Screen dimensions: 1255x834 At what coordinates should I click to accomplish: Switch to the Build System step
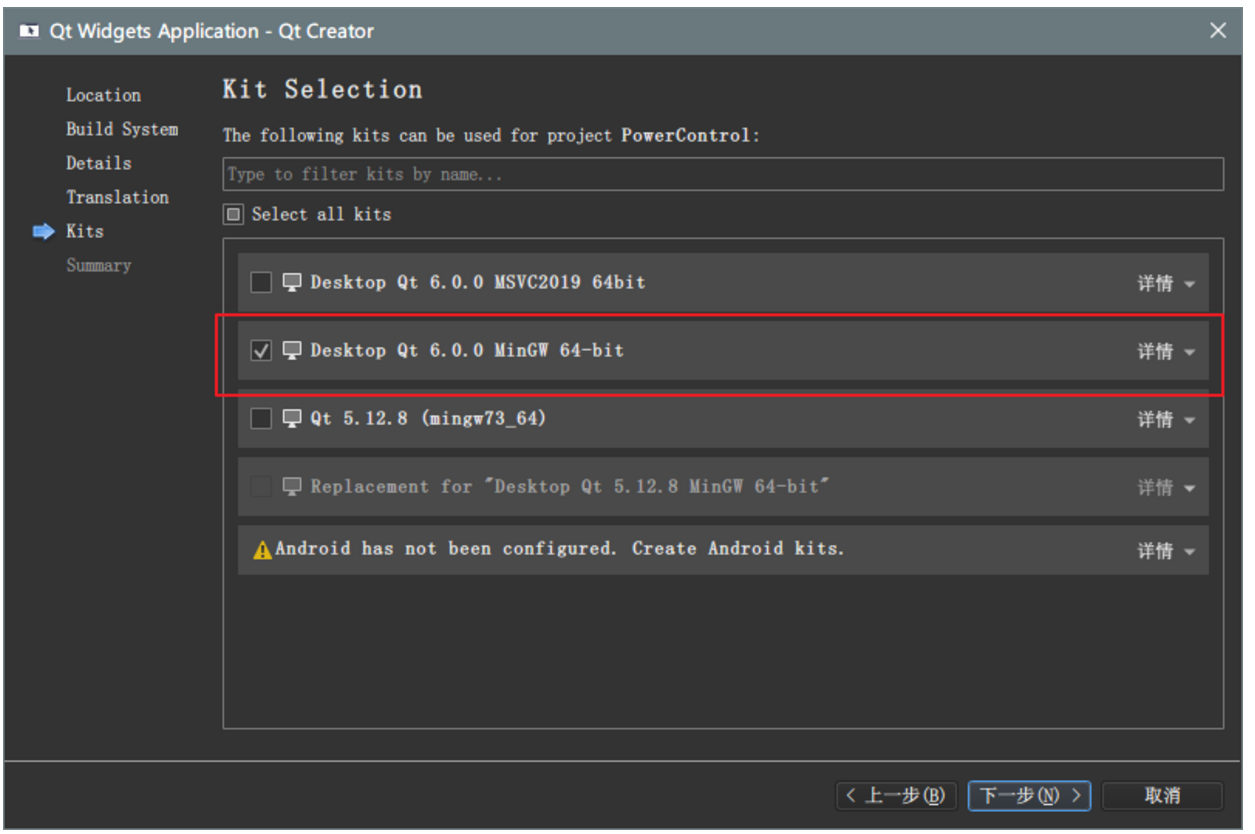click(122, 129)
